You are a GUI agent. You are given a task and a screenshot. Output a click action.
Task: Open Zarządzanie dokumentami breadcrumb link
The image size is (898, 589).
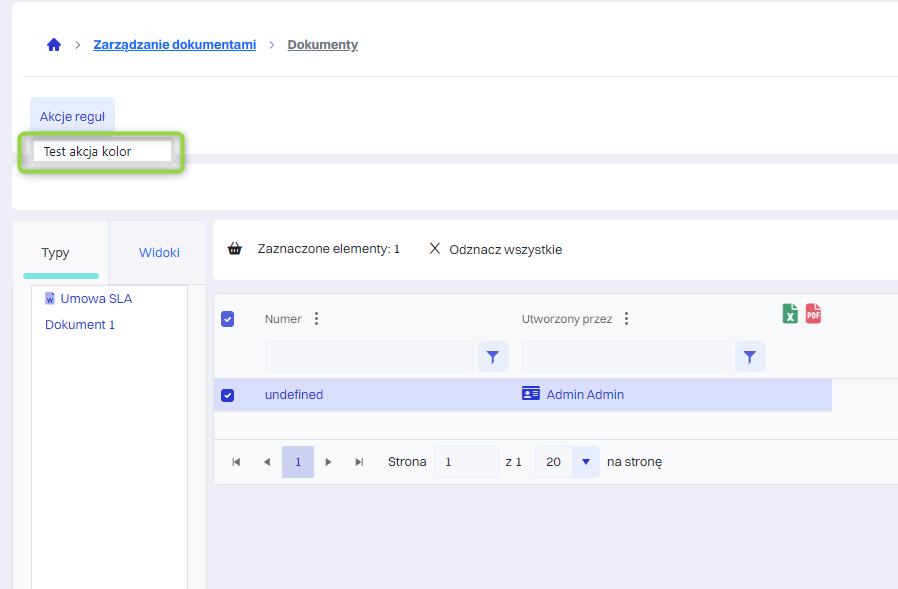coord(174,45)
